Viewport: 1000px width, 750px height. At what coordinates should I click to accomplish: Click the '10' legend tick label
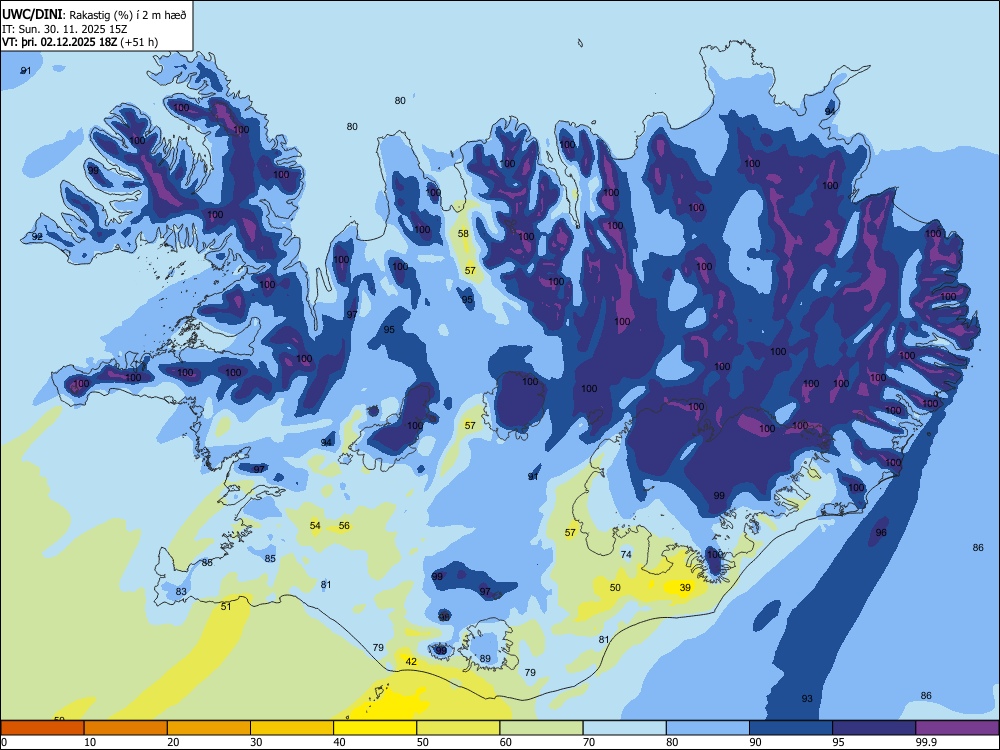coord(90,742)
